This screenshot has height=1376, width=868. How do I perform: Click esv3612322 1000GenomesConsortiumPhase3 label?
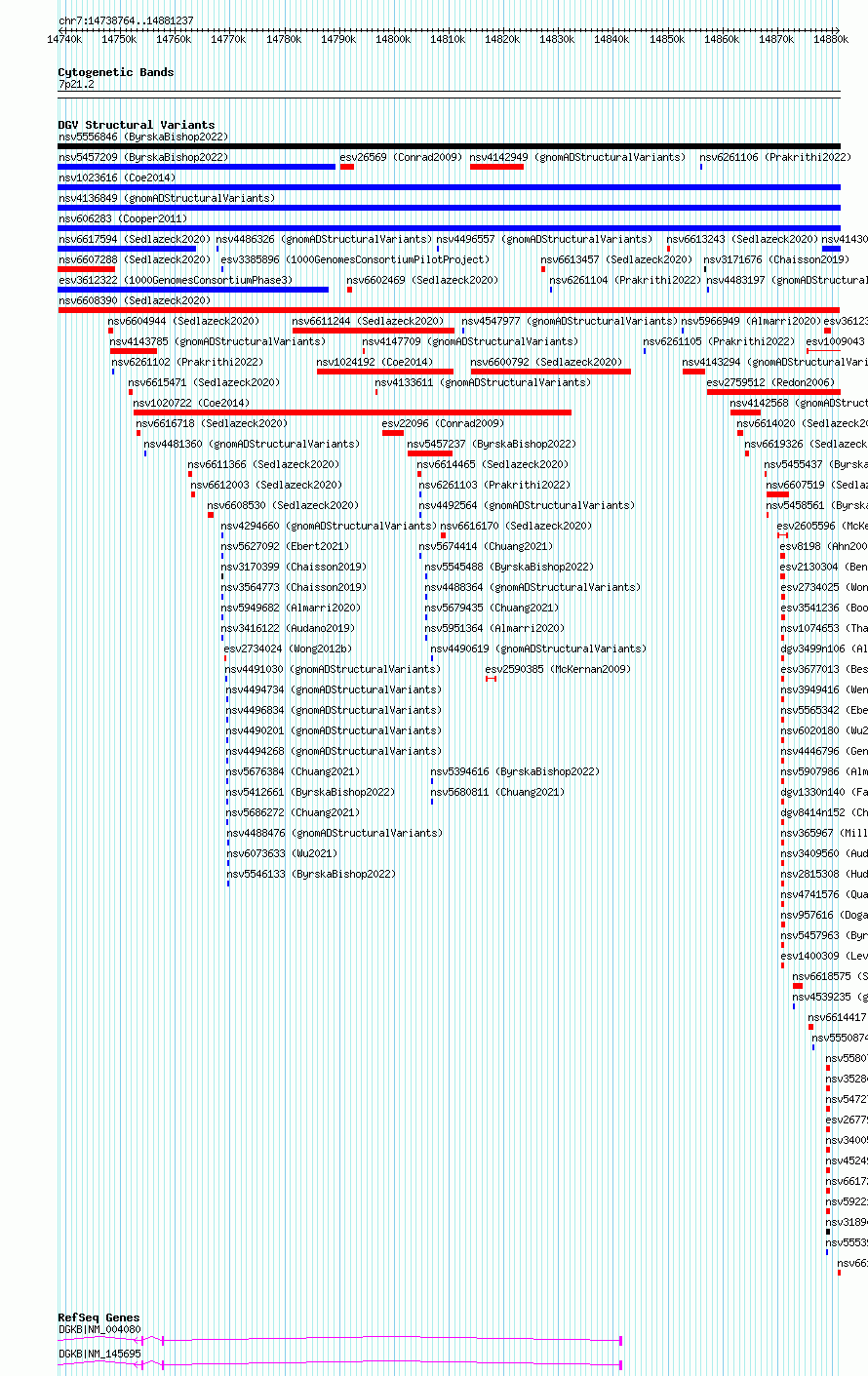pyautogui.click(x=176, y=280)
